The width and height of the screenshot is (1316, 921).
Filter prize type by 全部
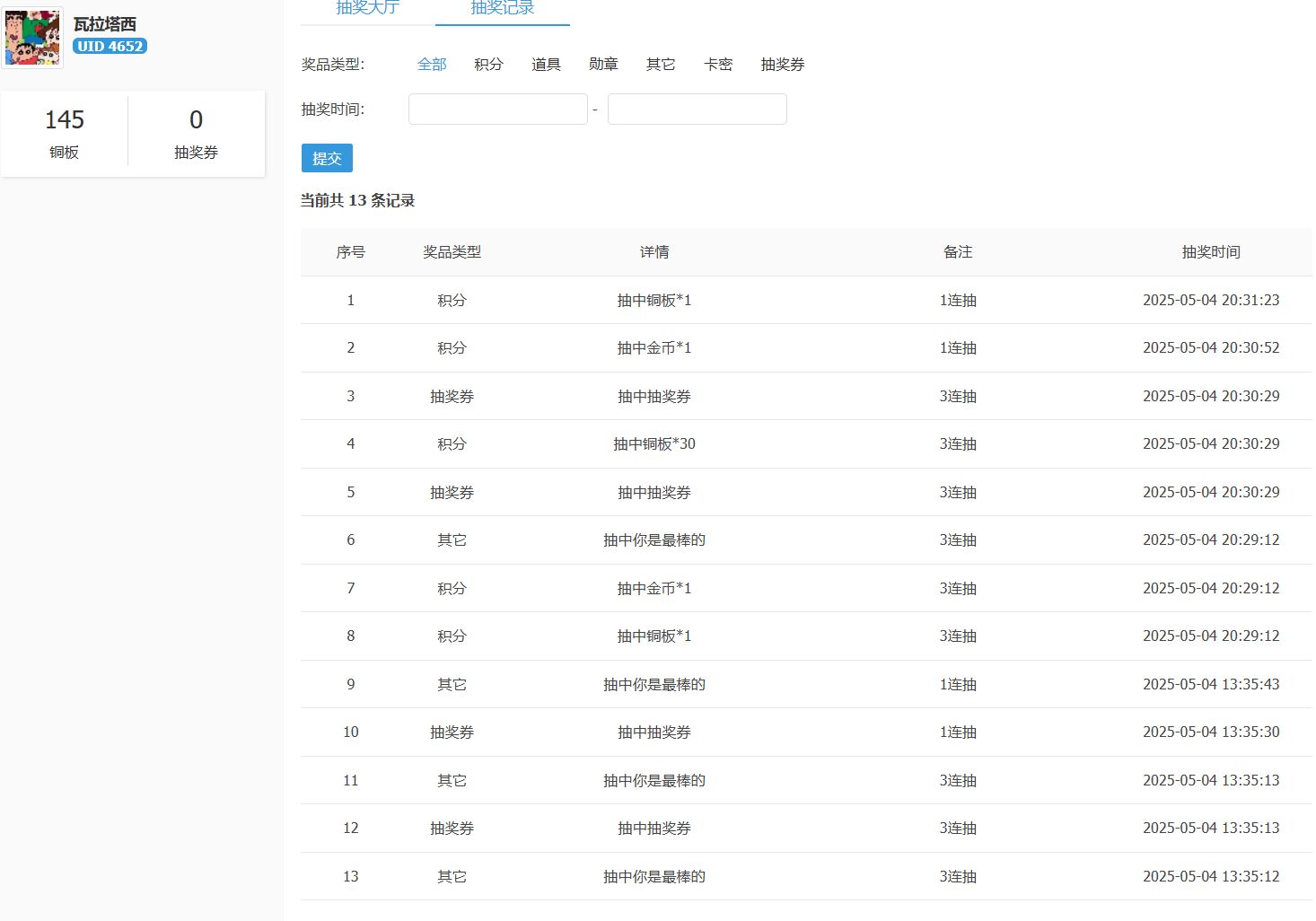(432, 65)
